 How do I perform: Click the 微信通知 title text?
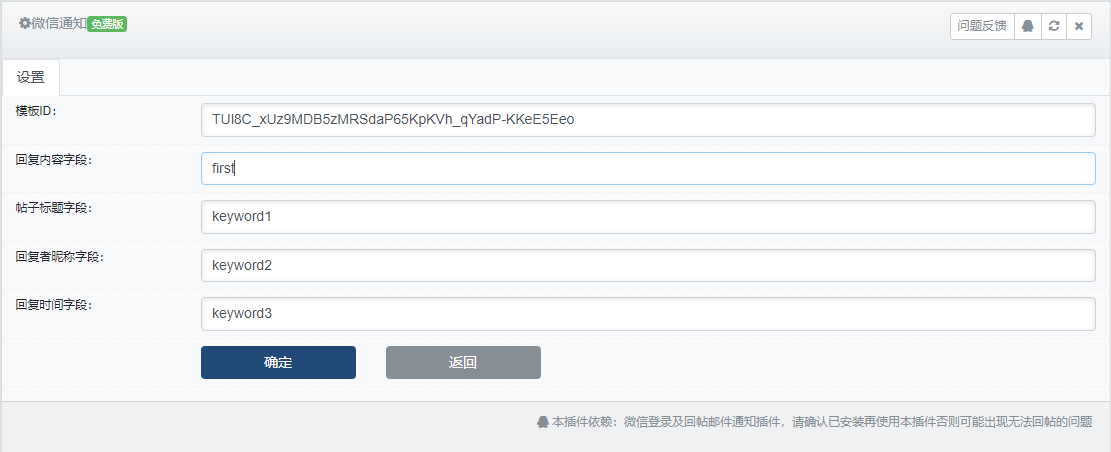click(59, 23)
